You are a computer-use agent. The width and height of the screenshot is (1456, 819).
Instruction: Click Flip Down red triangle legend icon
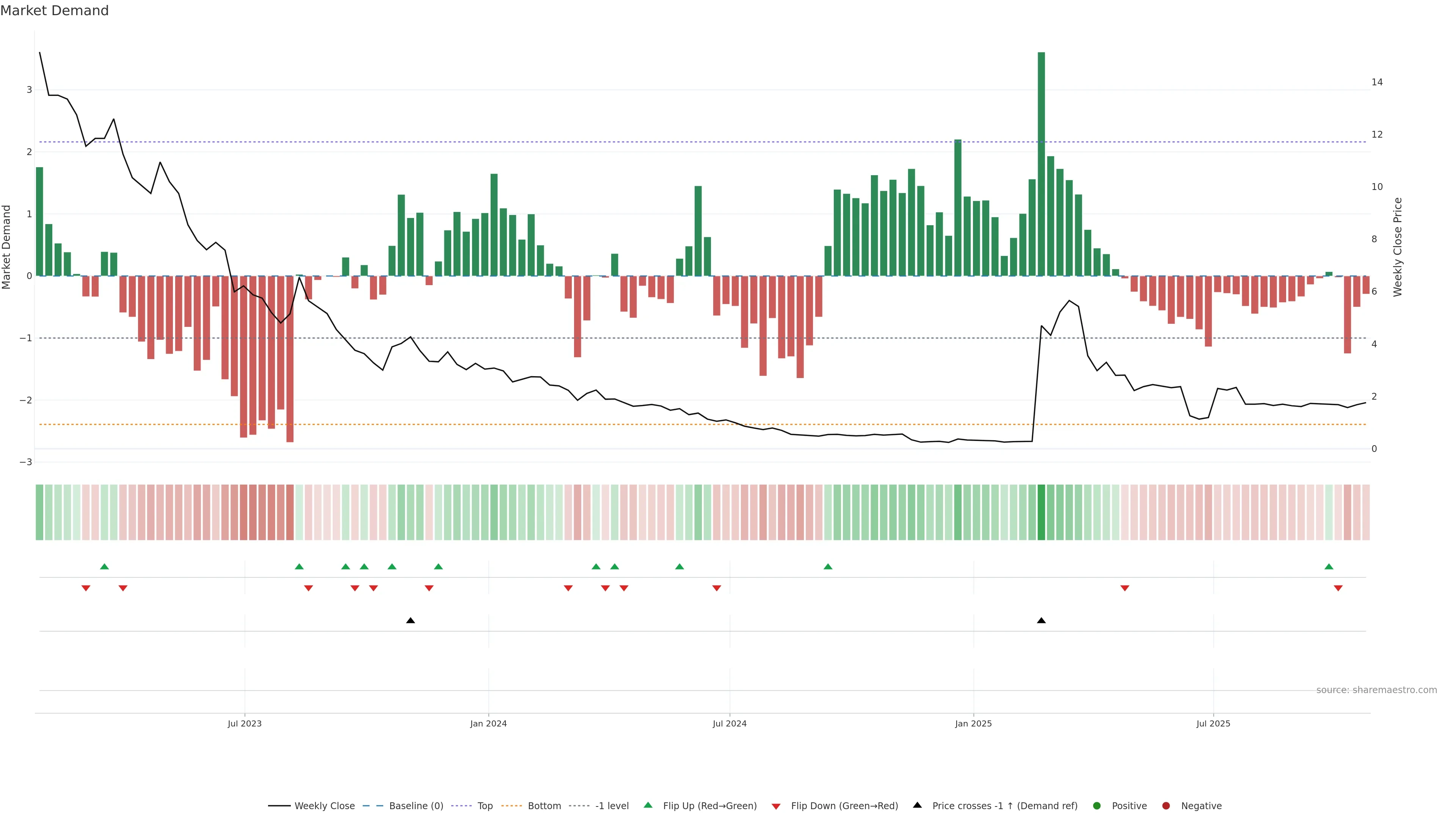click(776, 806)
